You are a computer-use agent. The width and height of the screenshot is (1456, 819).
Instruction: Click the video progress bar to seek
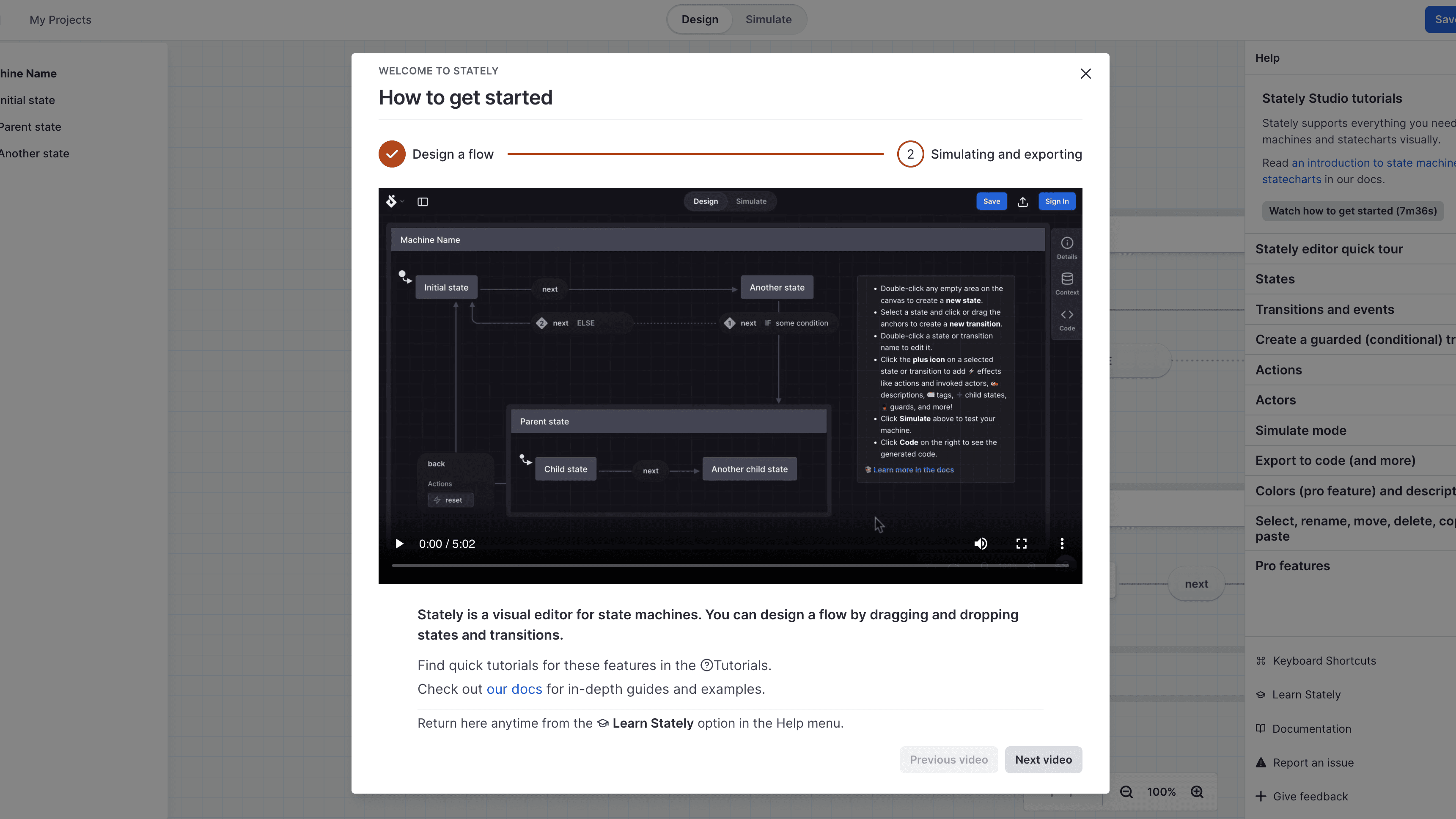click(x=729, y=566)
